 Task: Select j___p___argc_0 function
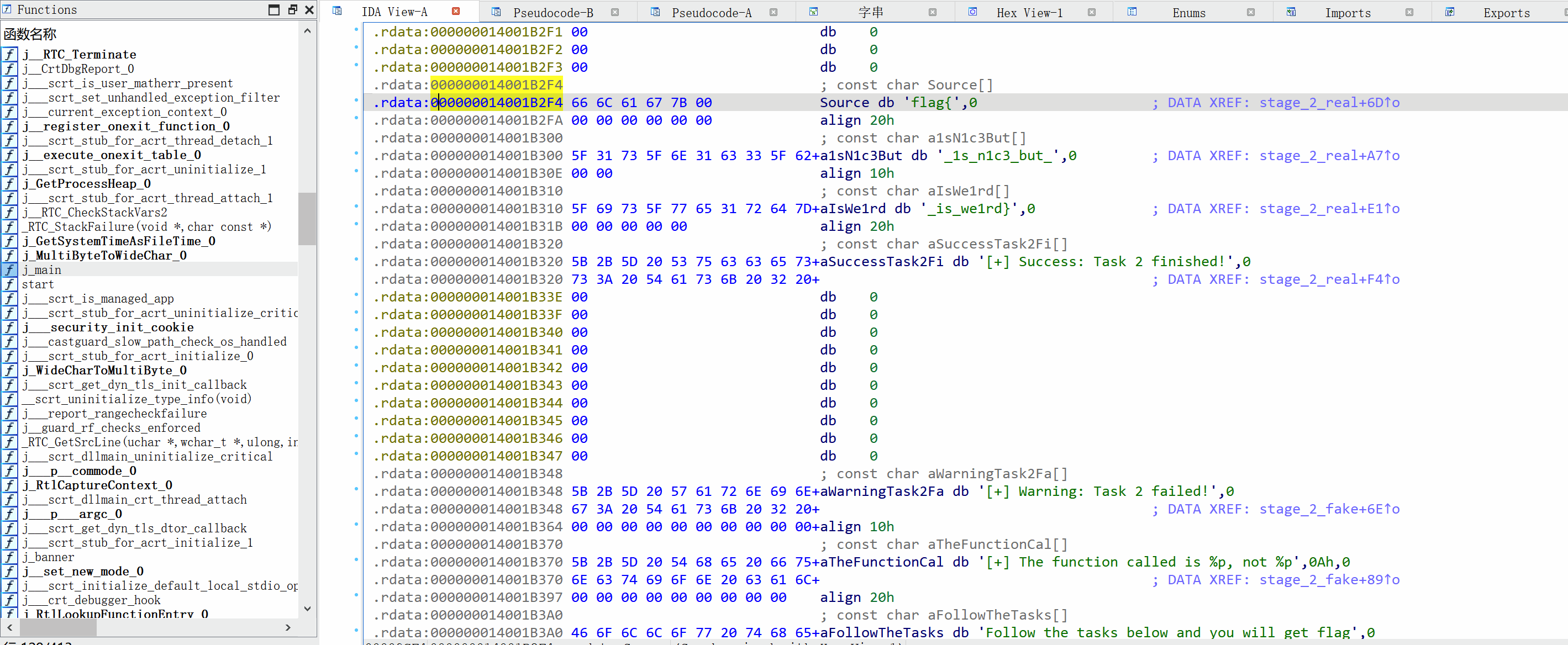(x=72, y=514)
